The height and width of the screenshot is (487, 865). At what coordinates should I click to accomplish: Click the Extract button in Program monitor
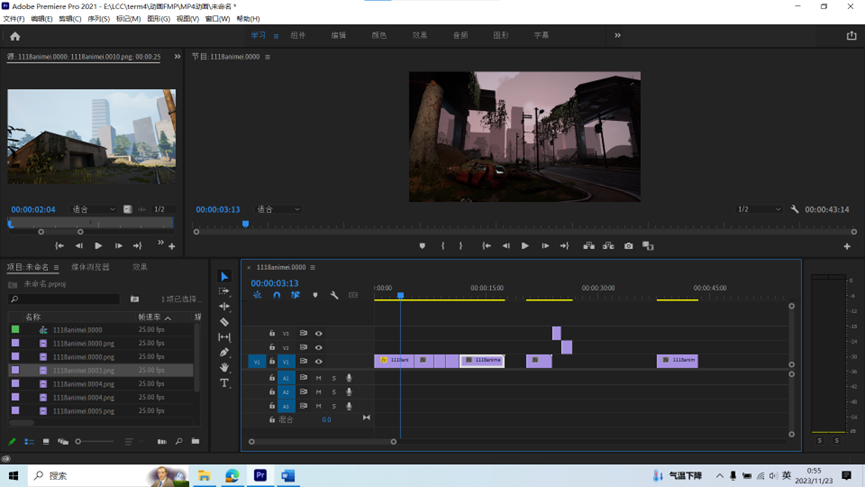[608, 246]
